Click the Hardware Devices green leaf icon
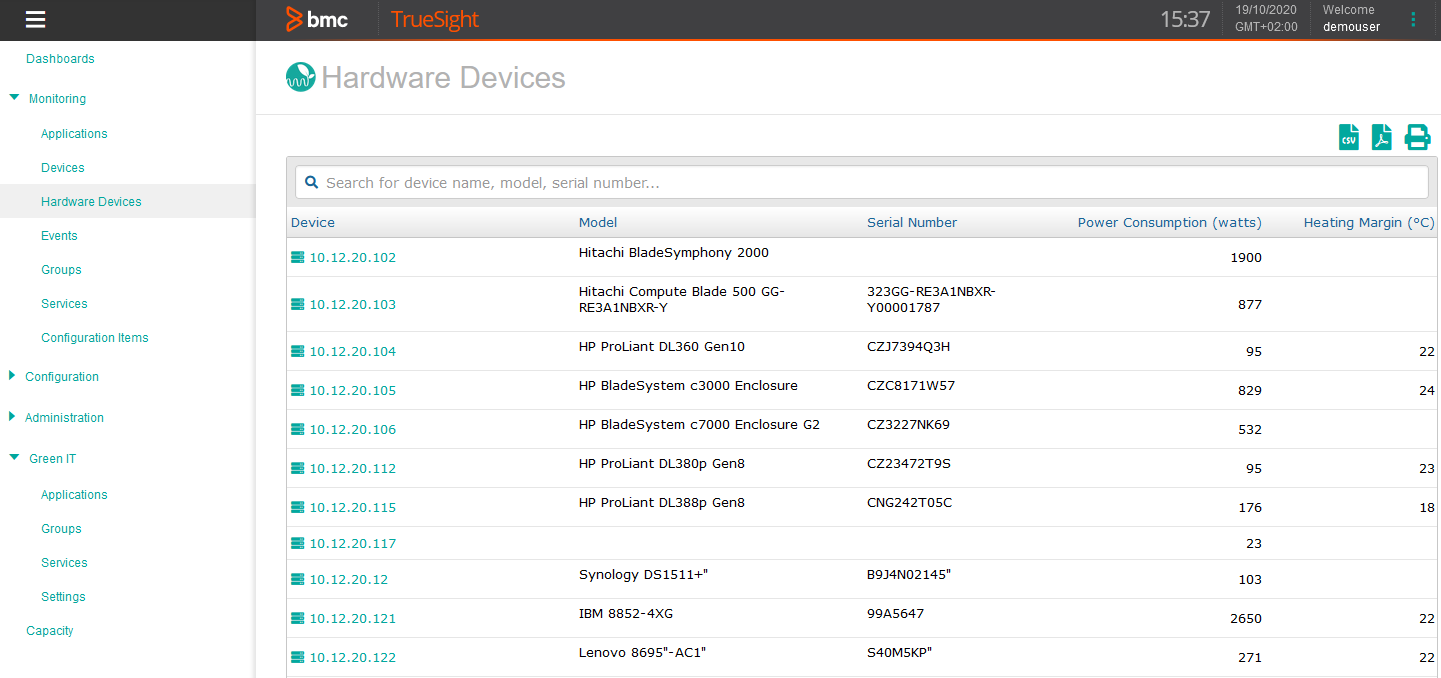Image resolution: width=1441 pixels, height=678 pixels. 300,78
